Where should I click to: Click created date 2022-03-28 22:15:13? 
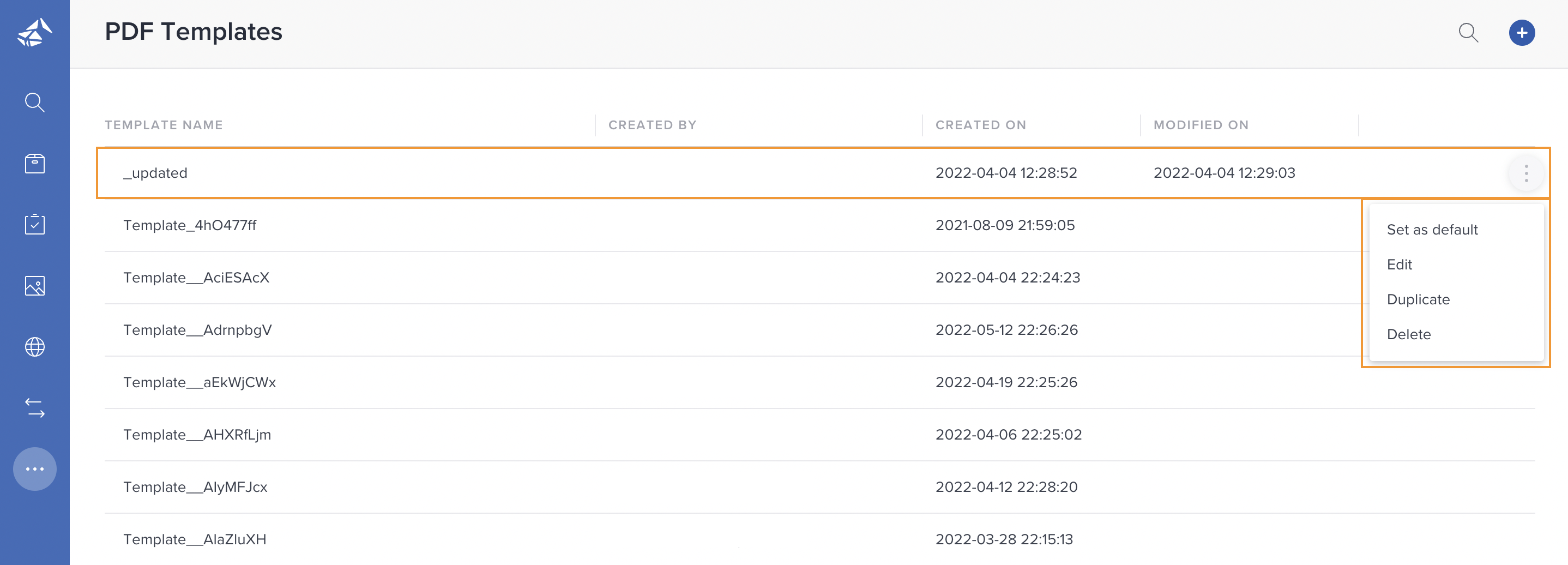point(1004,539)
